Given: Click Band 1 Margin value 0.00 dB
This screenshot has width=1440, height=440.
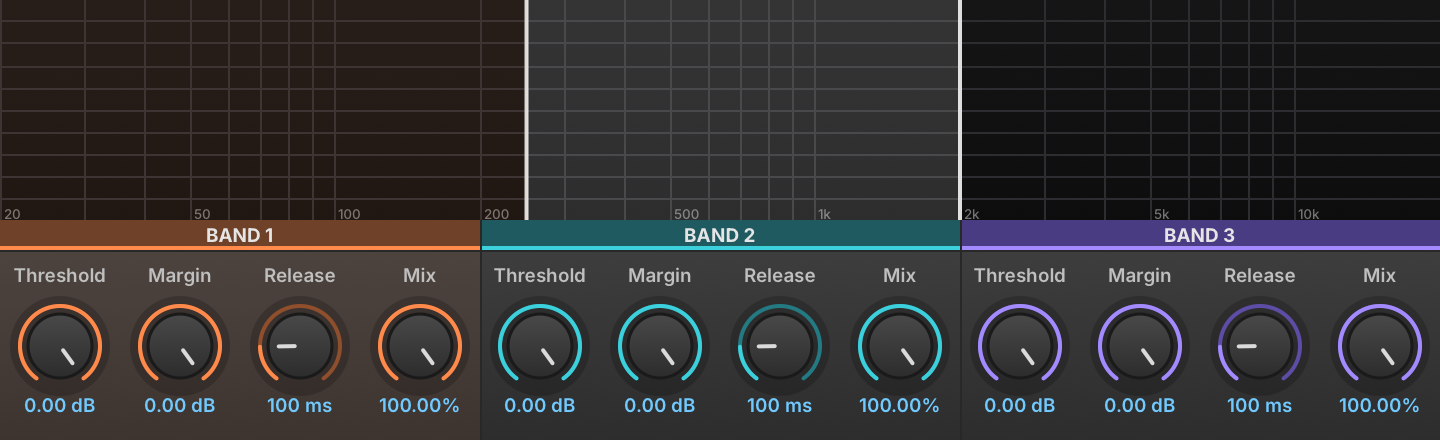Looking at the screenshot, I should [180, 406].
